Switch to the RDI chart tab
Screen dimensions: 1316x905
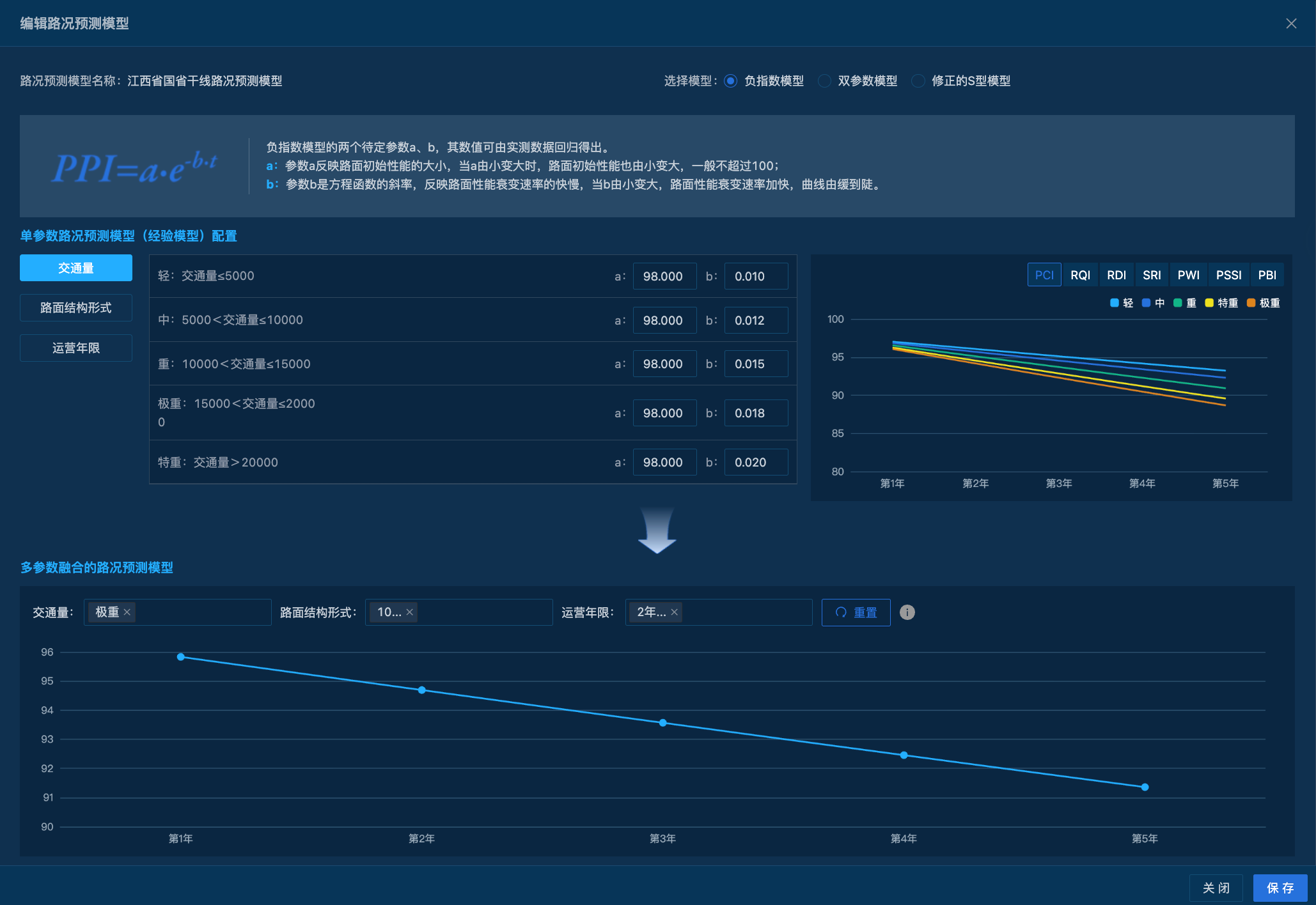[1116, 275]
